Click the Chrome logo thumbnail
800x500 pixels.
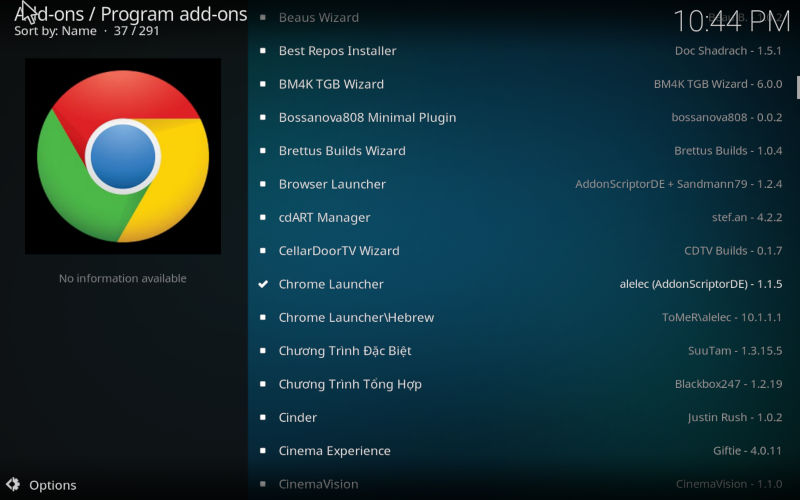(123, 156)
